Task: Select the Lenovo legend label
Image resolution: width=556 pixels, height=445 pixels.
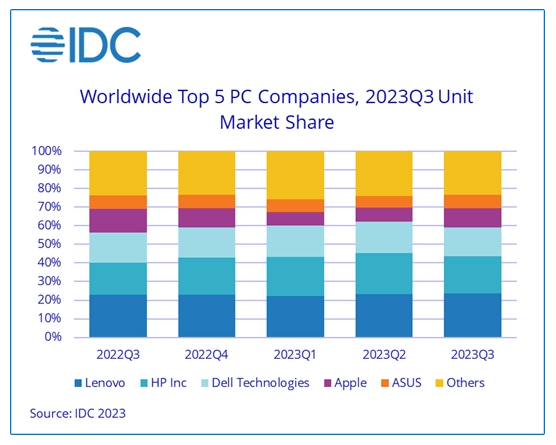Action: 105,383
